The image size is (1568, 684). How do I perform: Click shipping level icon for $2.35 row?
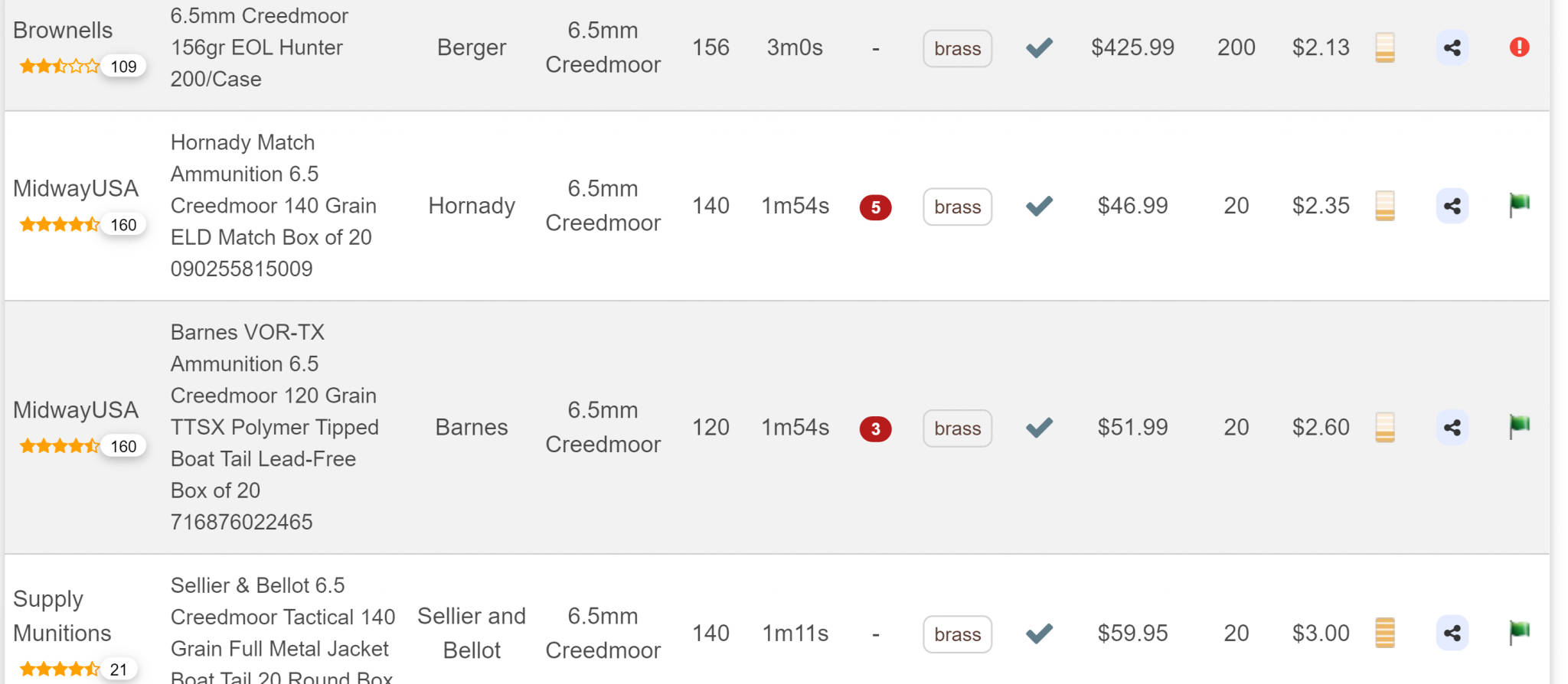point(1384,206)
